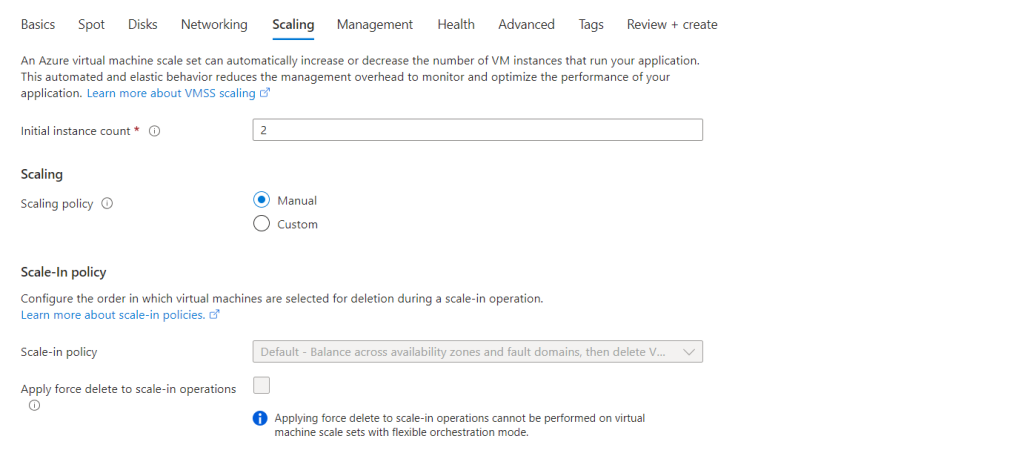Viewport: 1024px width, 456px height.
Task: Select the Custom scaling policy radio button
Action: tap(262, 224)
